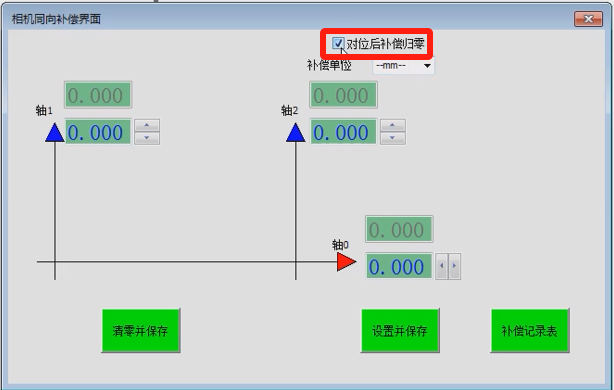Image resolution: width=614 pixels, height=390 pixels.
Task: Close the 相机同向补偿界面 window
Action: (x=588, y=19)
